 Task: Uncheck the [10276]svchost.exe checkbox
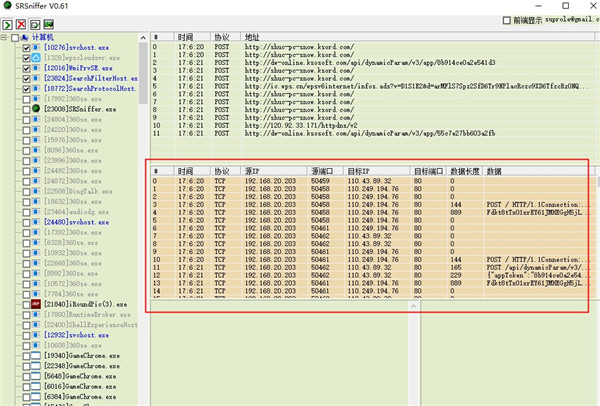tap(27, 47)
